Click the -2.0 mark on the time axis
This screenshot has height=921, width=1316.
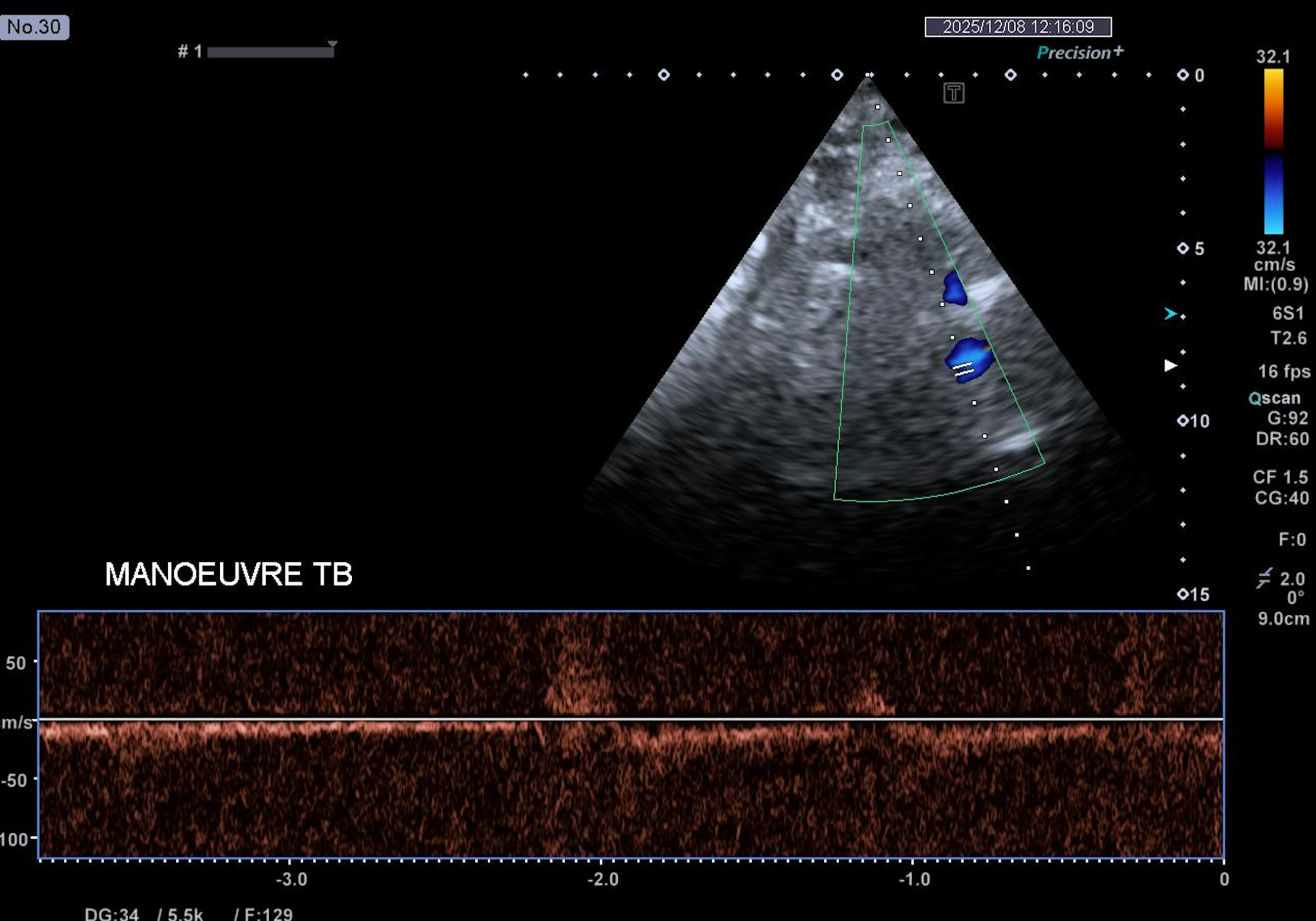603,879
